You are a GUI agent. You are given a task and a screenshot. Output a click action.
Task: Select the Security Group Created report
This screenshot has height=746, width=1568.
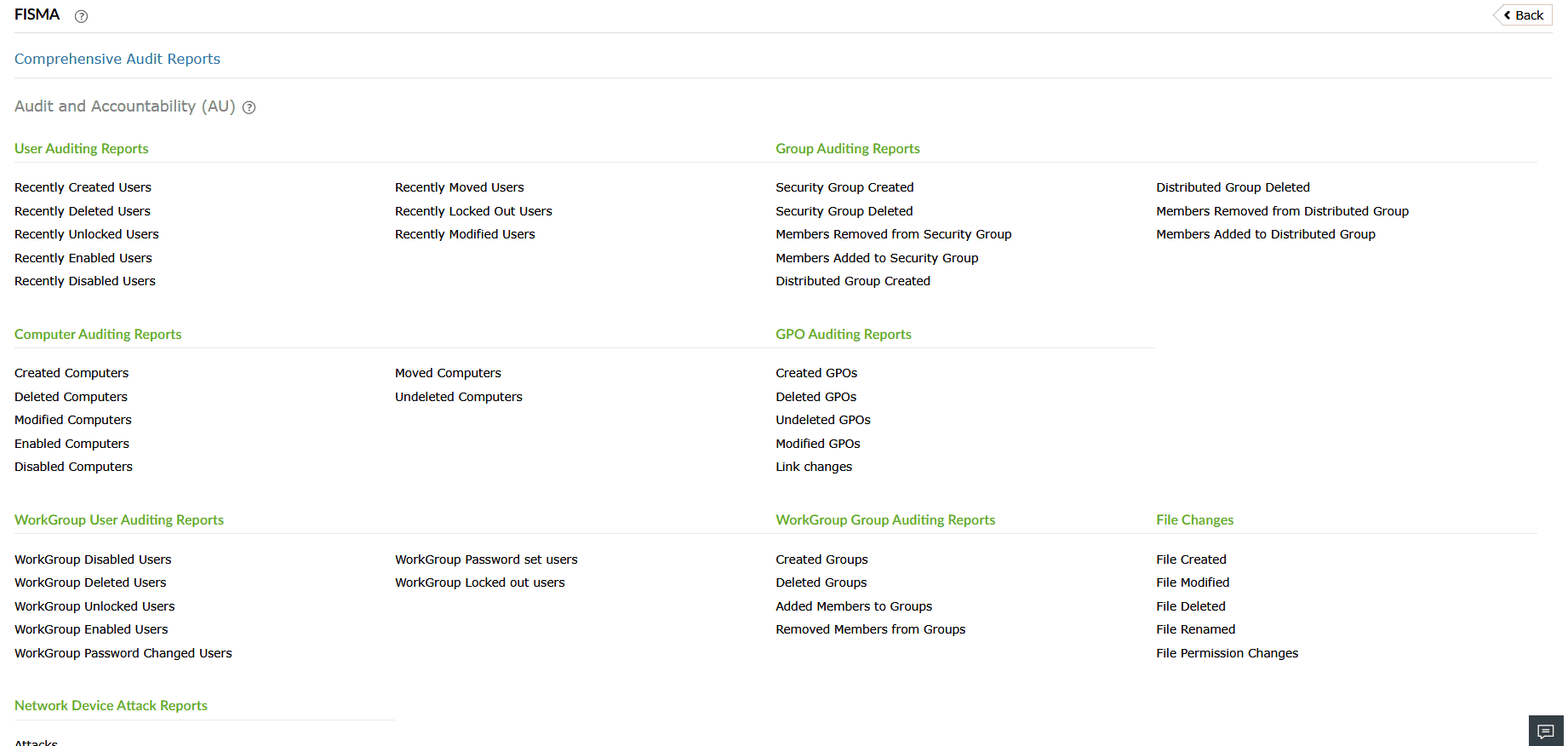click(844, 187)
